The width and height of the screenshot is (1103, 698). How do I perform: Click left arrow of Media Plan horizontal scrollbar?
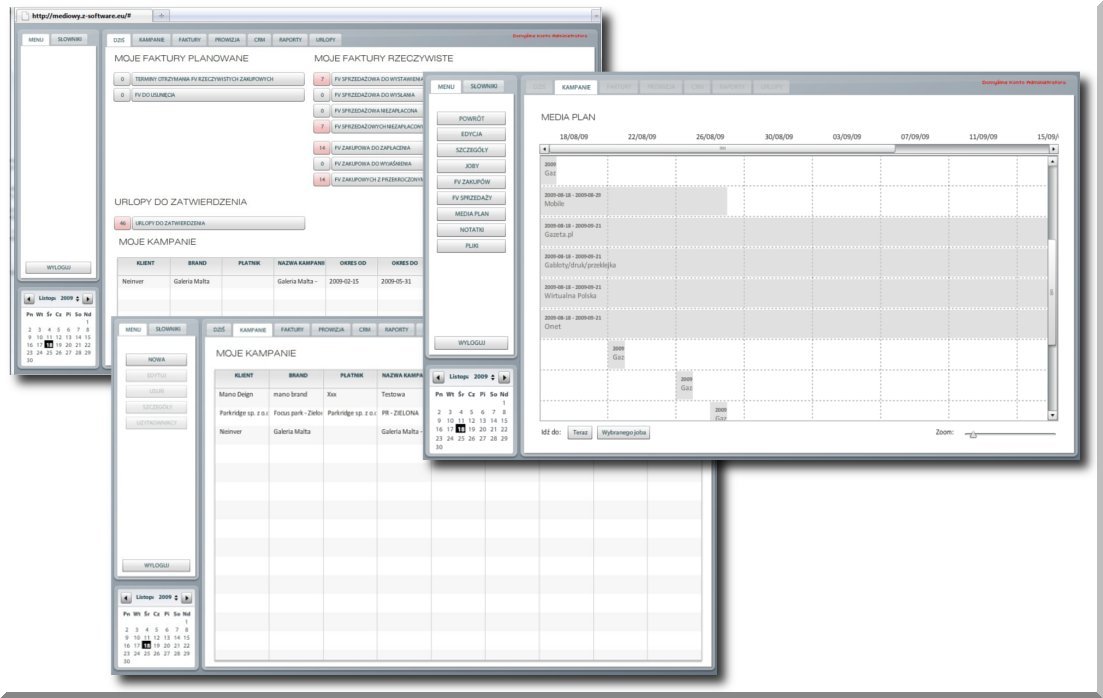tap(544, 149)
